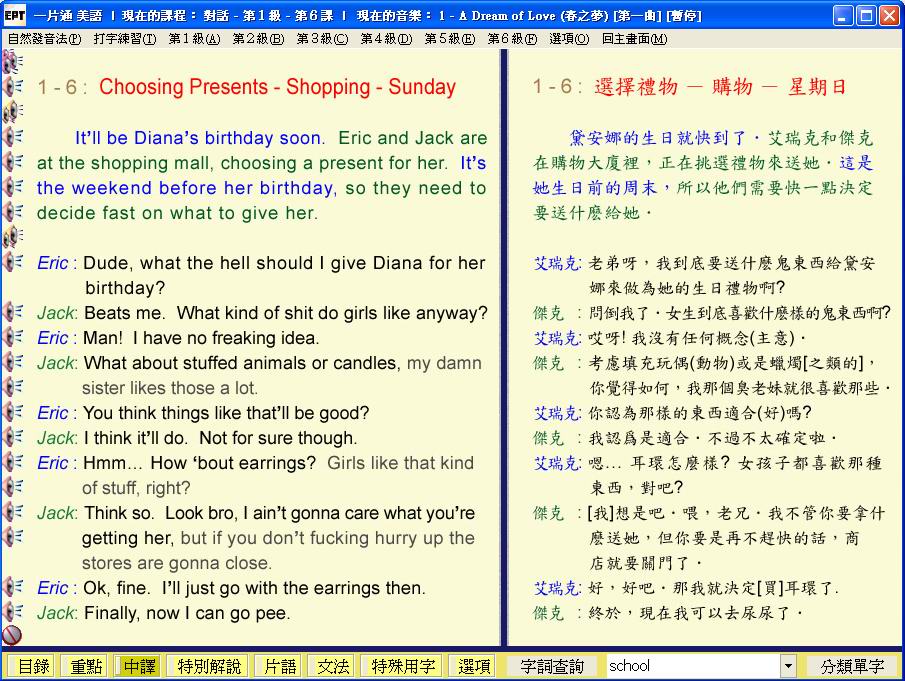Open the 第1級(A) level menu
The width and height of the screenshot is (905, 681).
(x=194, y=39)
